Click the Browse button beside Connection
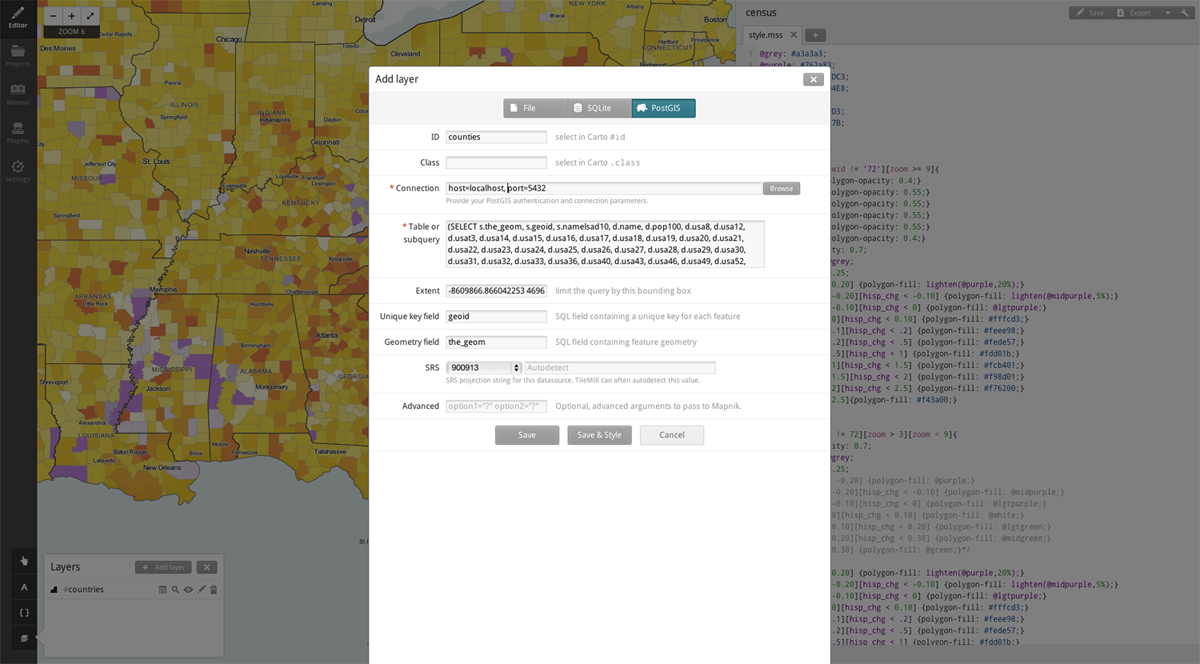1200x664 pixels. 781,188
